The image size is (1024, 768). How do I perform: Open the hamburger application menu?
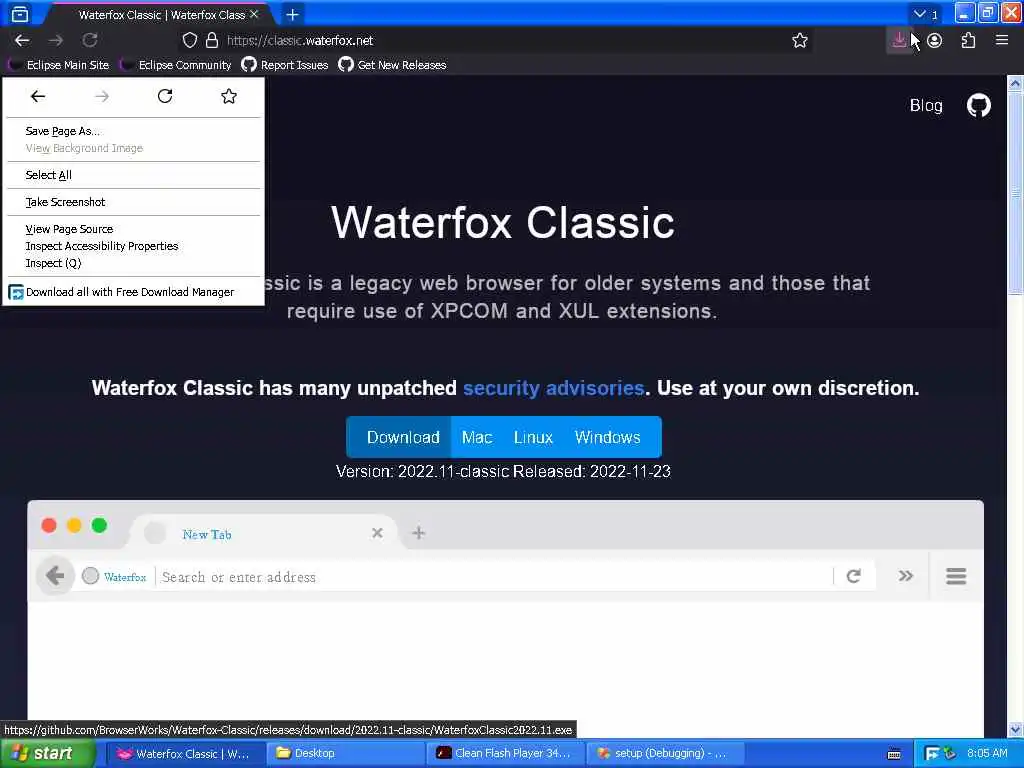(x=1002, y=40)
